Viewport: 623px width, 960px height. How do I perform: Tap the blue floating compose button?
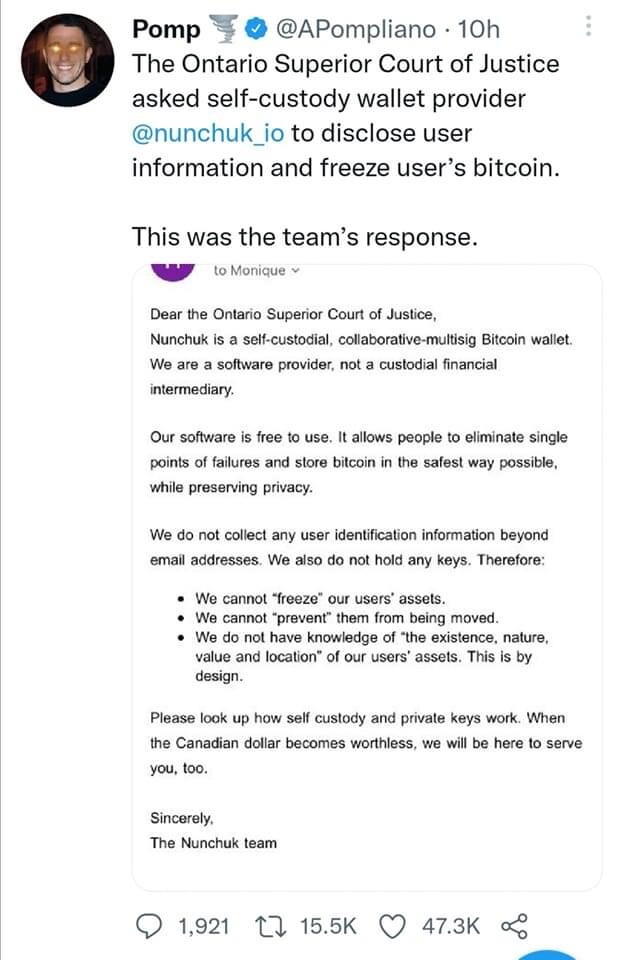pyautogui.click(x=551, y=955)
